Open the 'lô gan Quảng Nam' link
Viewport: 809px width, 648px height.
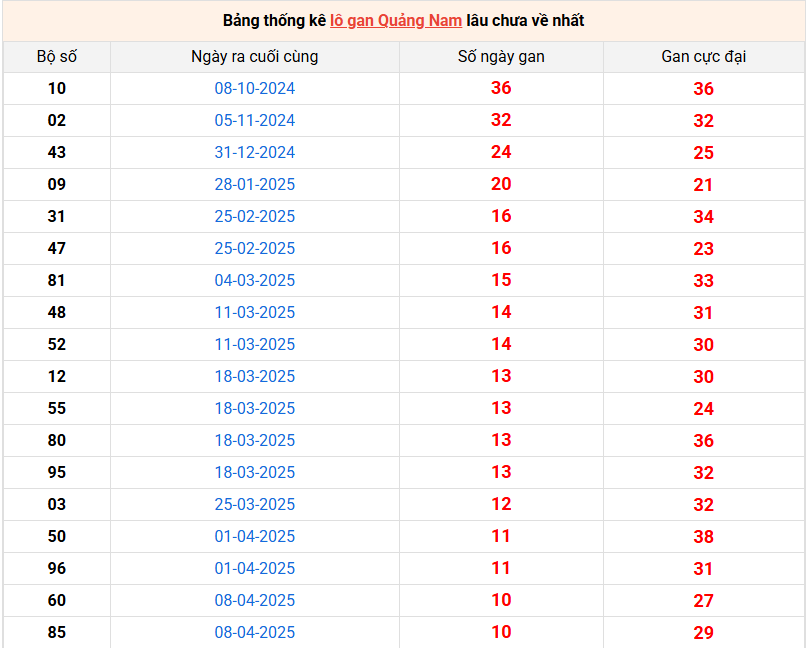(x=396, y=21)
